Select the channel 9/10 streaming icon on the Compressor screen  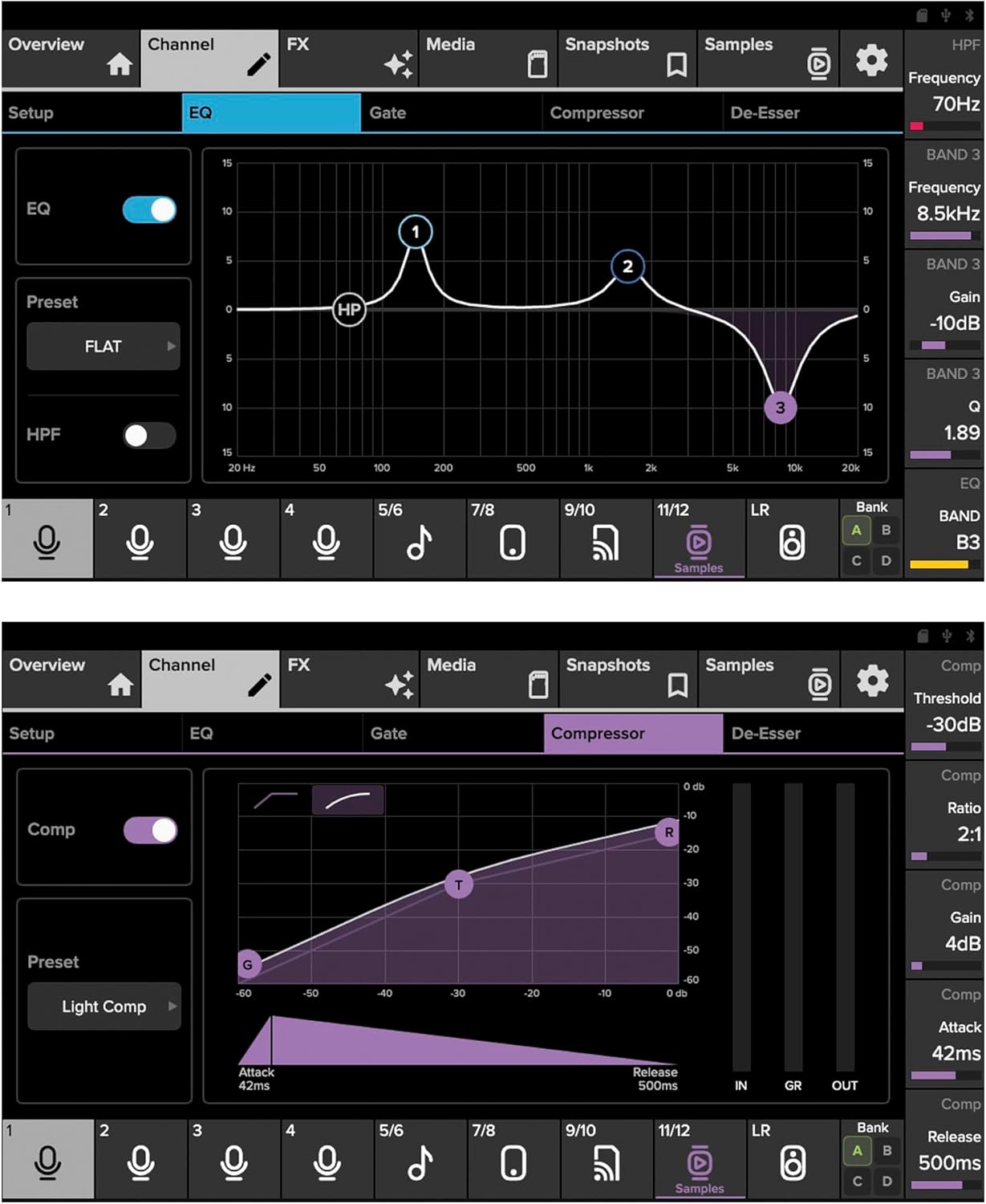[x=606, y=1163]
